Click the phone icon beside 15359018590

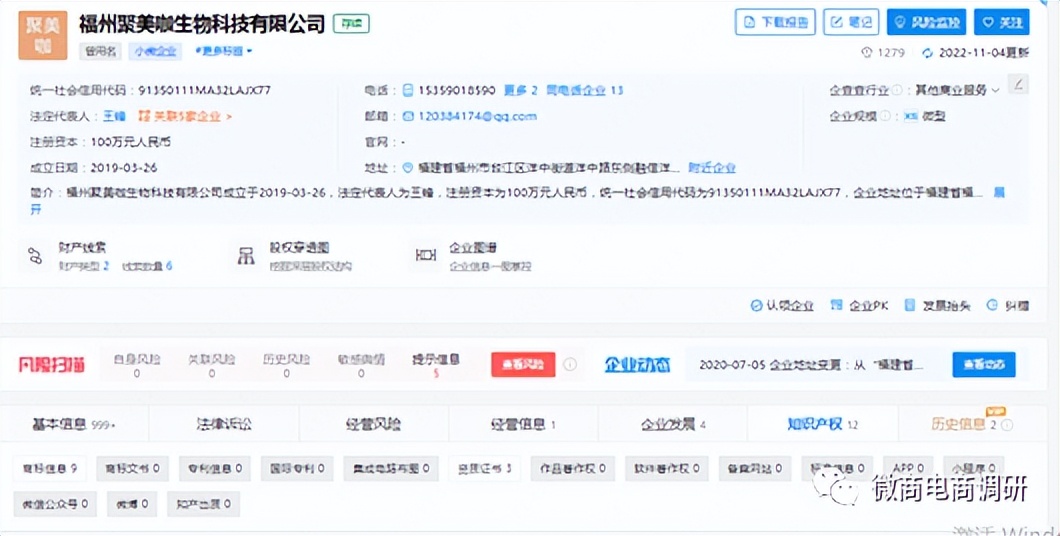(408, 90)
